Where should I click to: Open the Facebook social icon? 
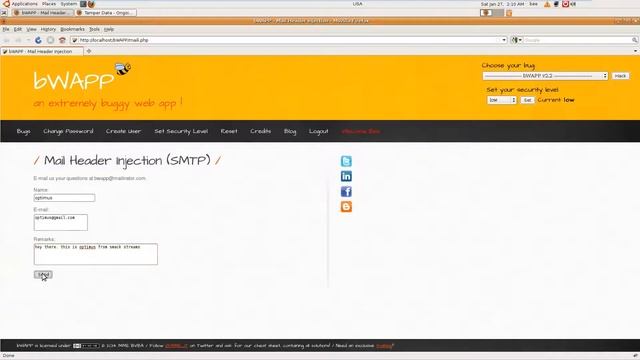tap(346, 191)
